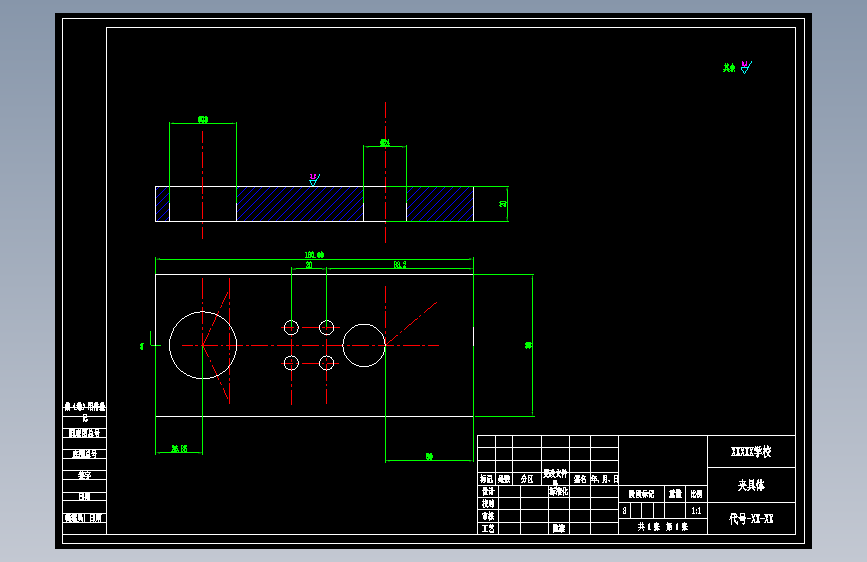Screen dimensions: 867x562
Task: Click the '阶段标记' stage mark header cell
Action: (x=641, y=494)
